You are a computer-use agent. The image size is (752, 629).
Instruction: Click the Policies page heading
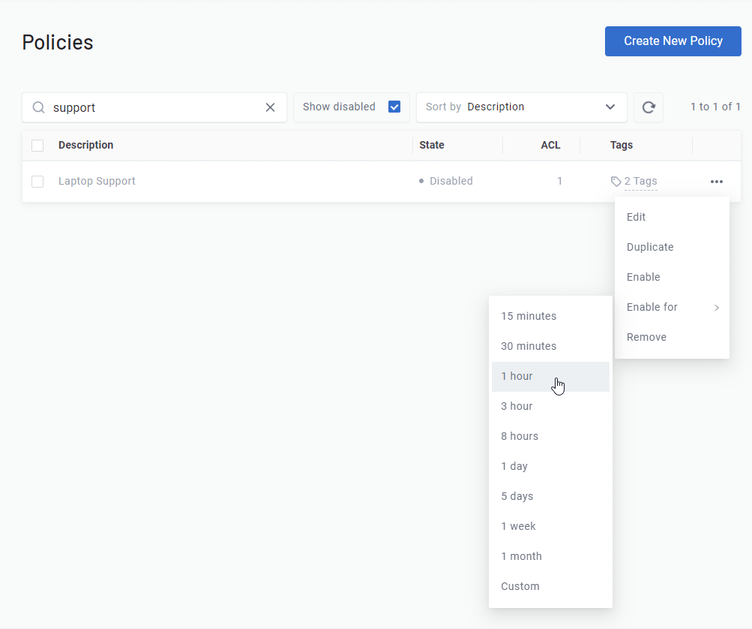point(58,42)
